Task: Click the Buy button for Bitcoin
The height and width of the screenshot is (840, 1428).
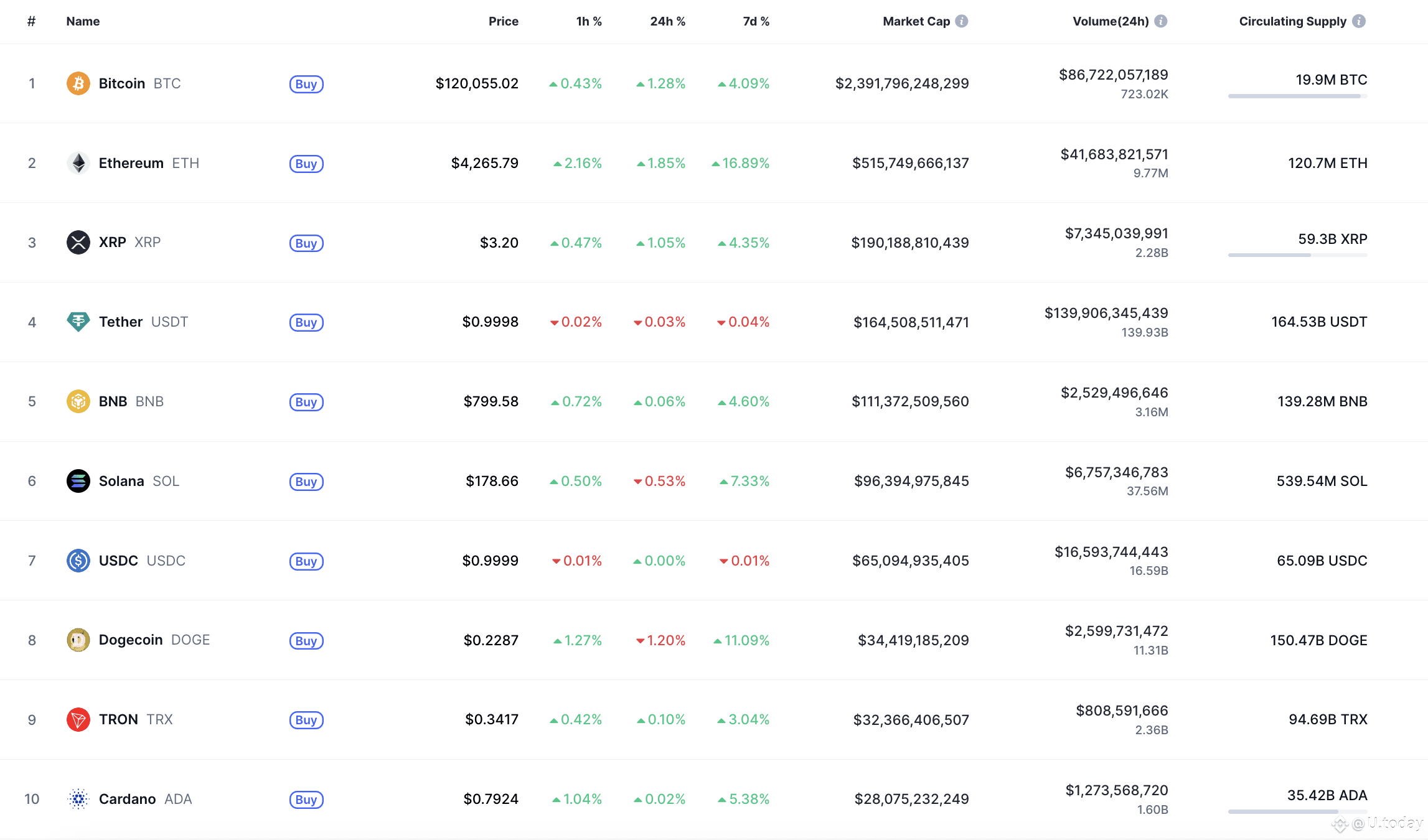Action: 306,84
